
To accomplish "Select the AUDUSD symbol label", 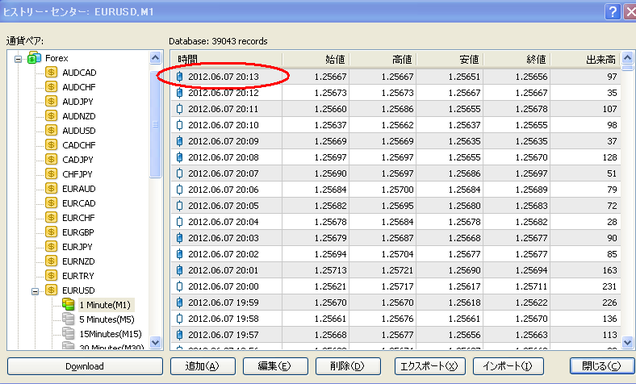I will click(x=79, y=131).
